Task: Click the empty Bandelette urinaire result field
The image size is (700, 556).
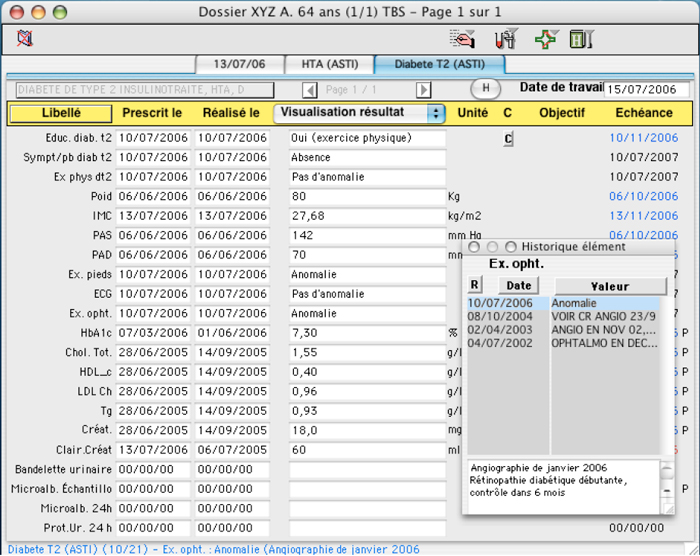Action: tap(367, 470)
